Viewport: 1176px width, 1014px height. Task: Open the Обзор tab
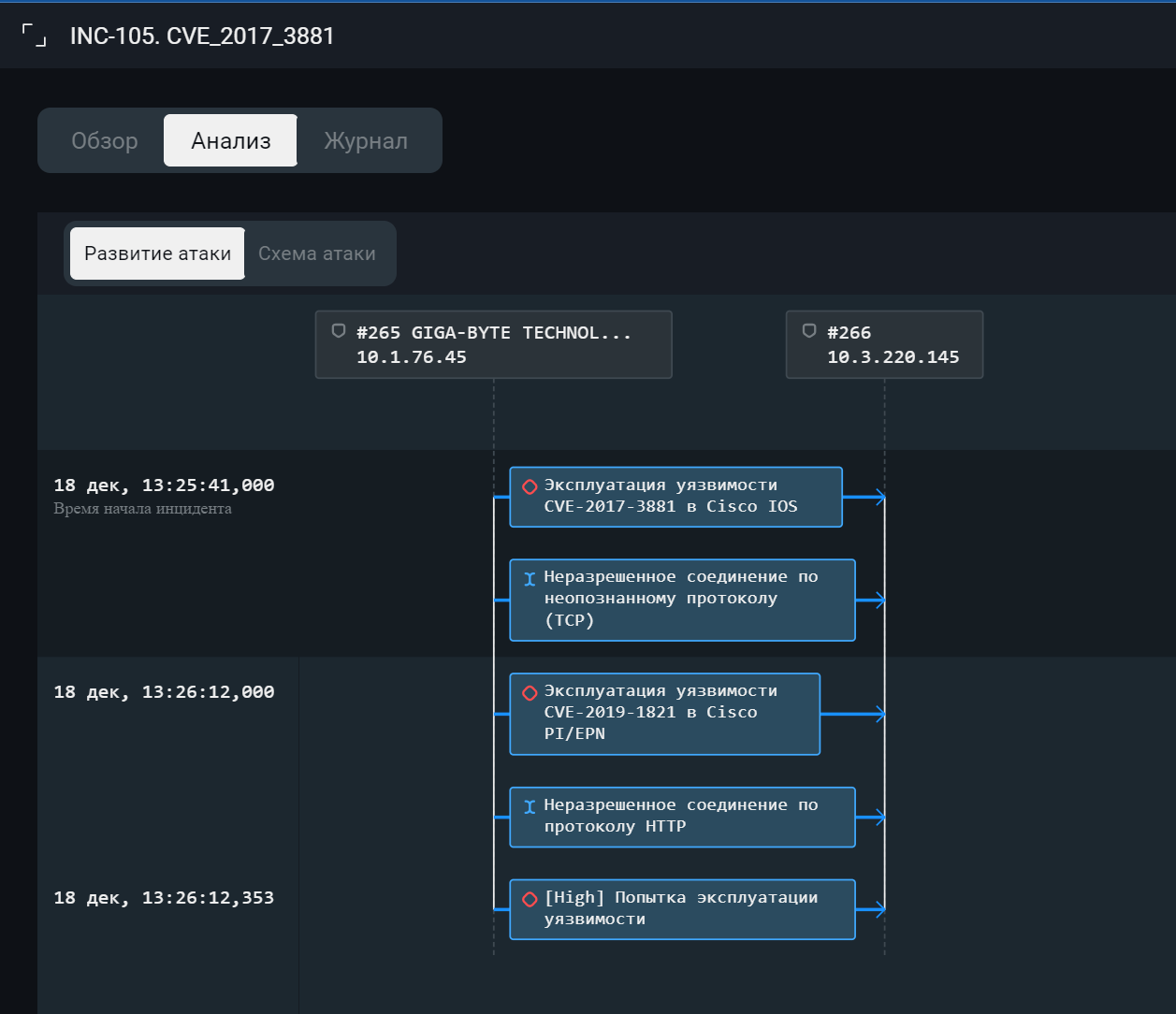[x=105, y=141]
